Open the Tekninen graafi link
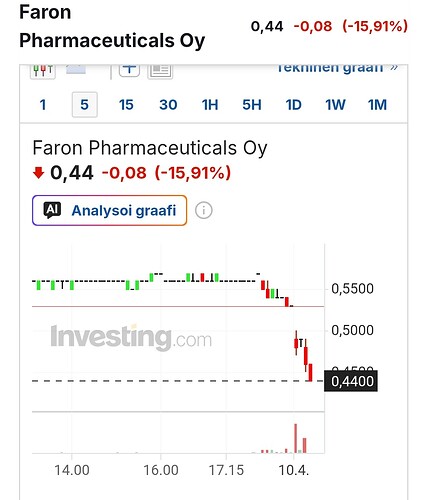Image resolution: width=427 pixels, height=500 pixels. tap(337, 68)
